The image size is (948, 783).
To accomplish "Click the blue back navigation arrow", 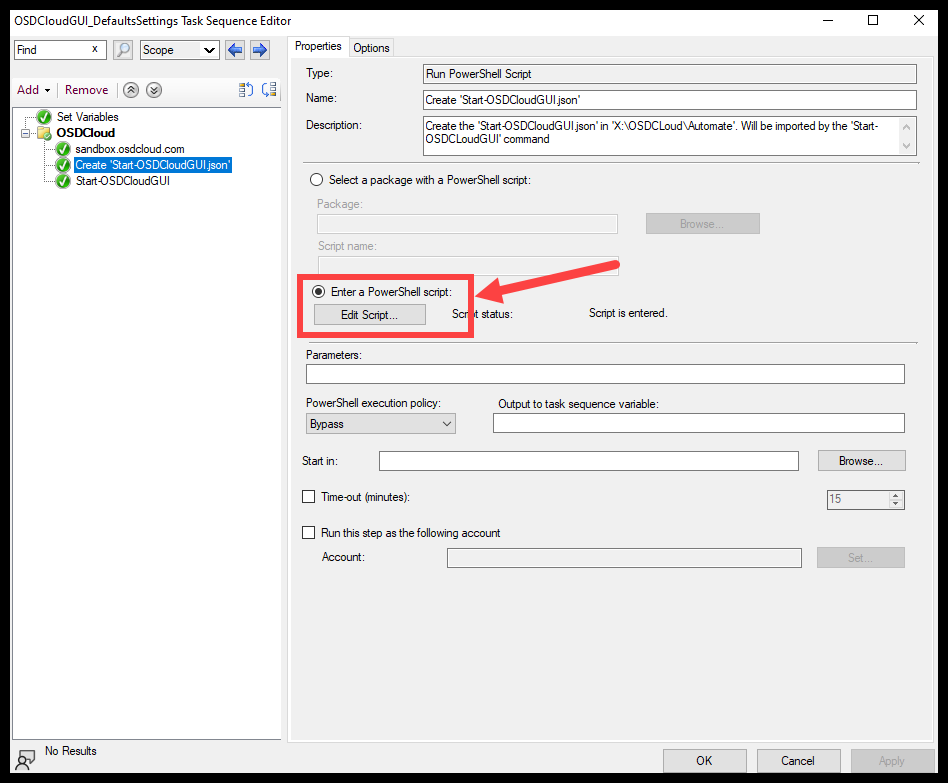I will click(235, 49).
